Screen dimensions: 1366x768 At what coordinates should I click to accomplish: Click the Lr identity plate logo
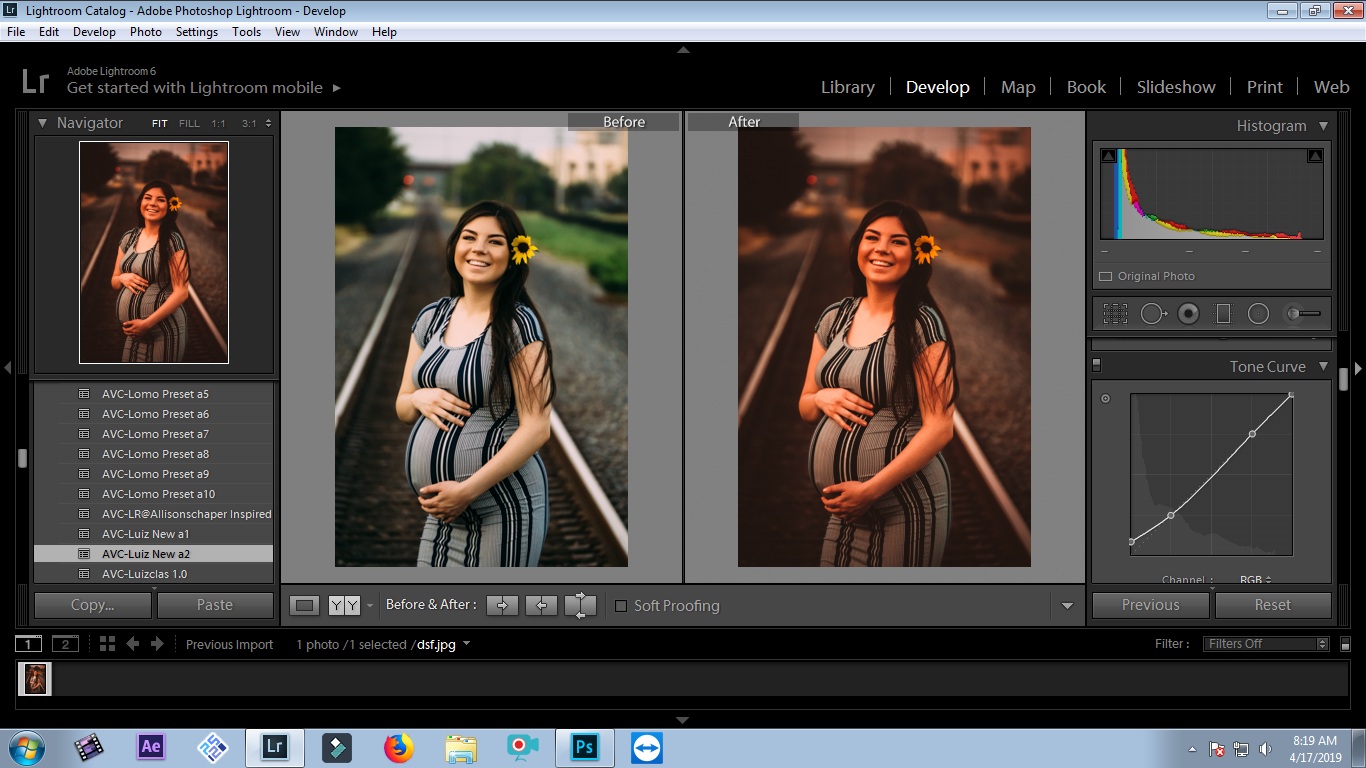[x=35, y=81]
